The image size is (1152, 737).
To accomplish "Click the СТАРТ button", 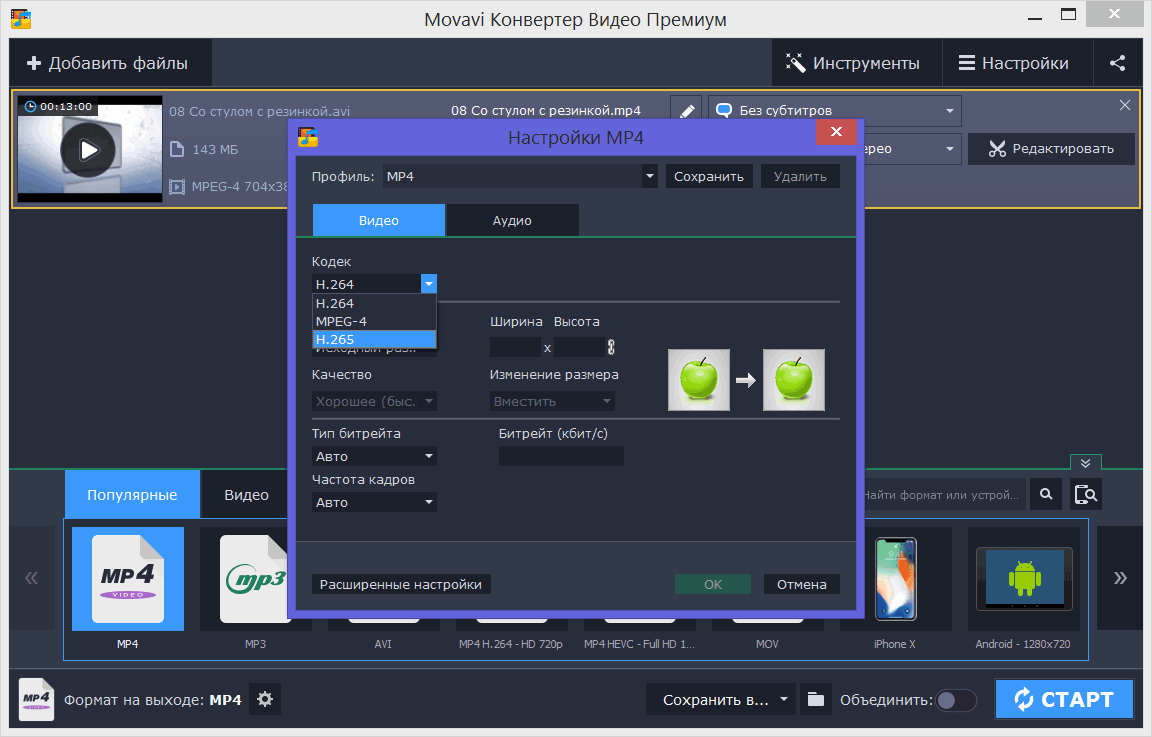I will coord(1064,699).
